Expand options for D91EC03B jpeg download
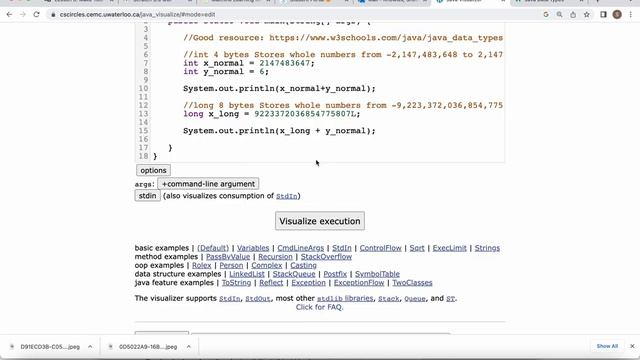640x360 pixels. pyautogui.click(x=90, y=347)
